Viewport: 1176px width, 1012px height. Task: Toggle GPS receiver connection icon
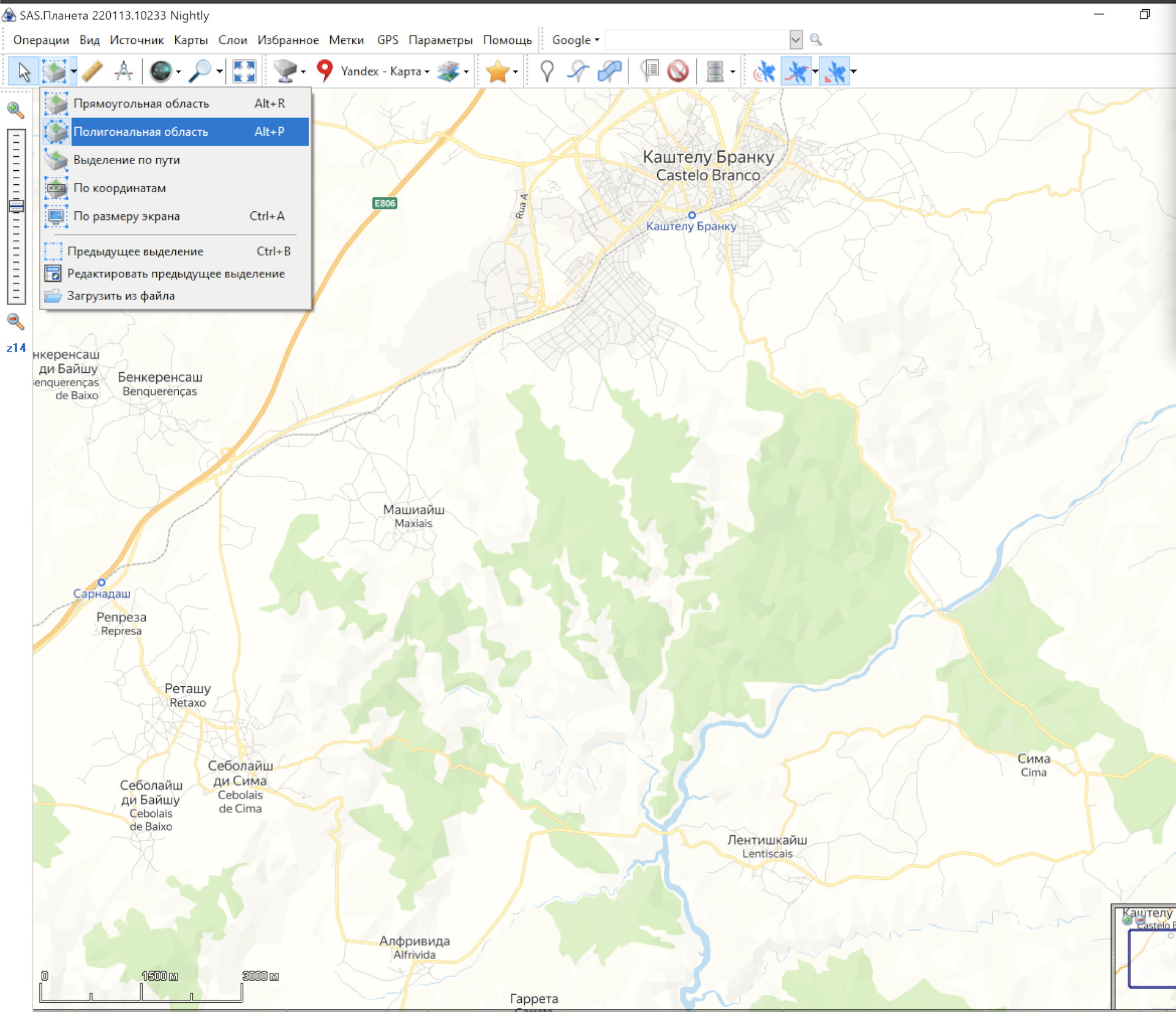click(x=764, y=72)
